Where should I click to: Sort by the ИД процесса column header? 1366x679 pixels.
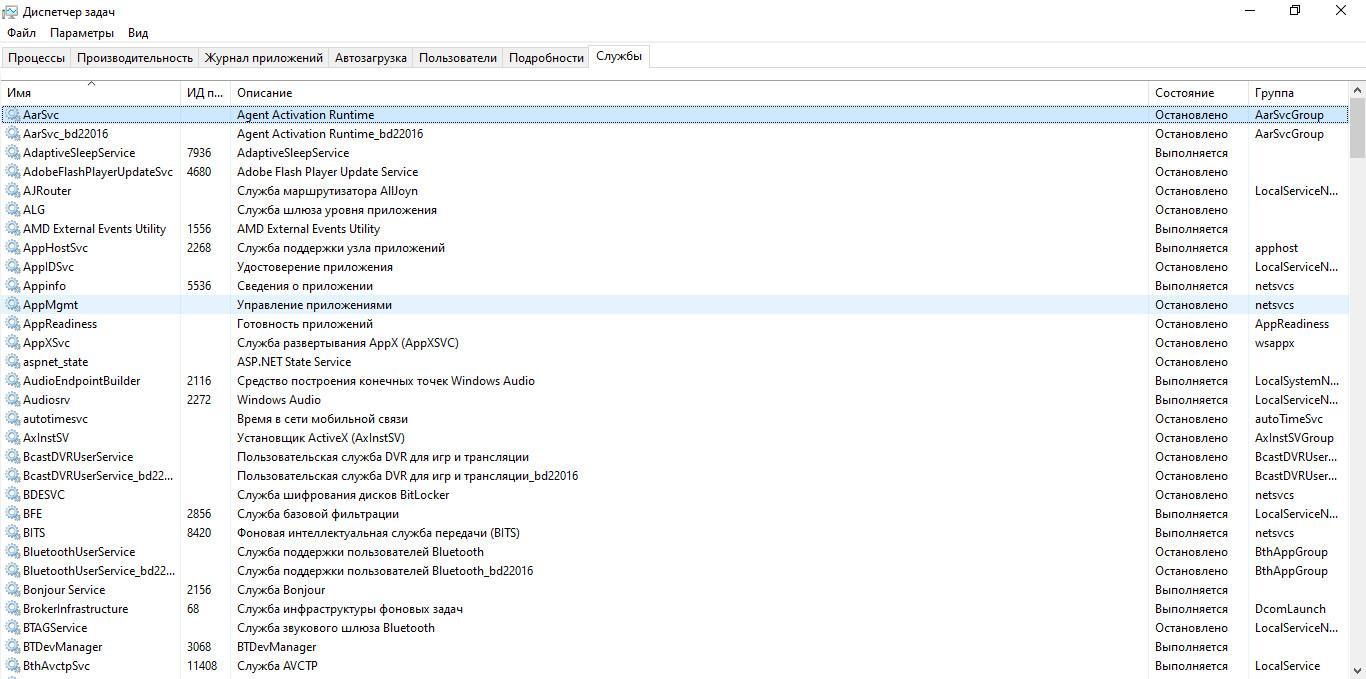[205, 93]
